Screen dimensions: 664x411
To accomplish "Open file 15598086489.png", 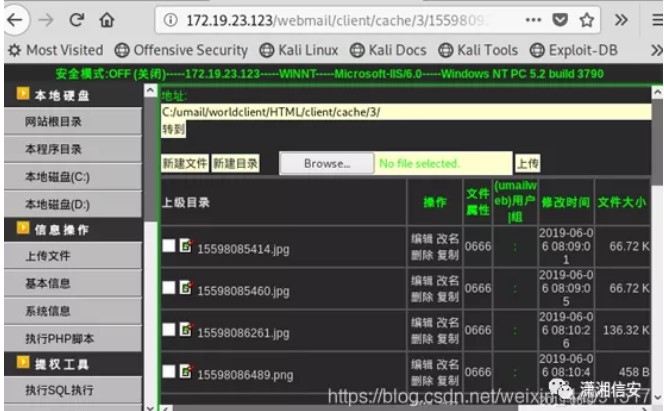I will pyautogui.click(x=245, y=375).
